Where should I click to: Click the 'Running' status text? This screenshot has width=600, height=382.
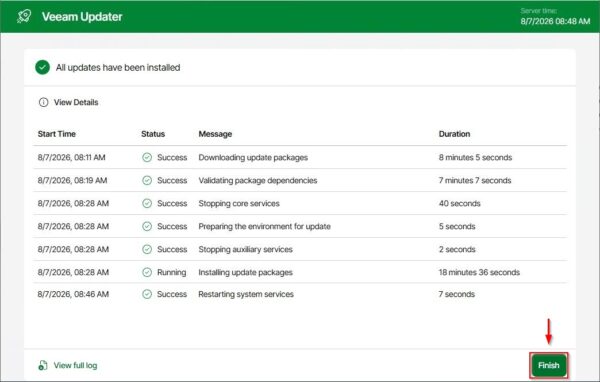click(x=171, y=272)
